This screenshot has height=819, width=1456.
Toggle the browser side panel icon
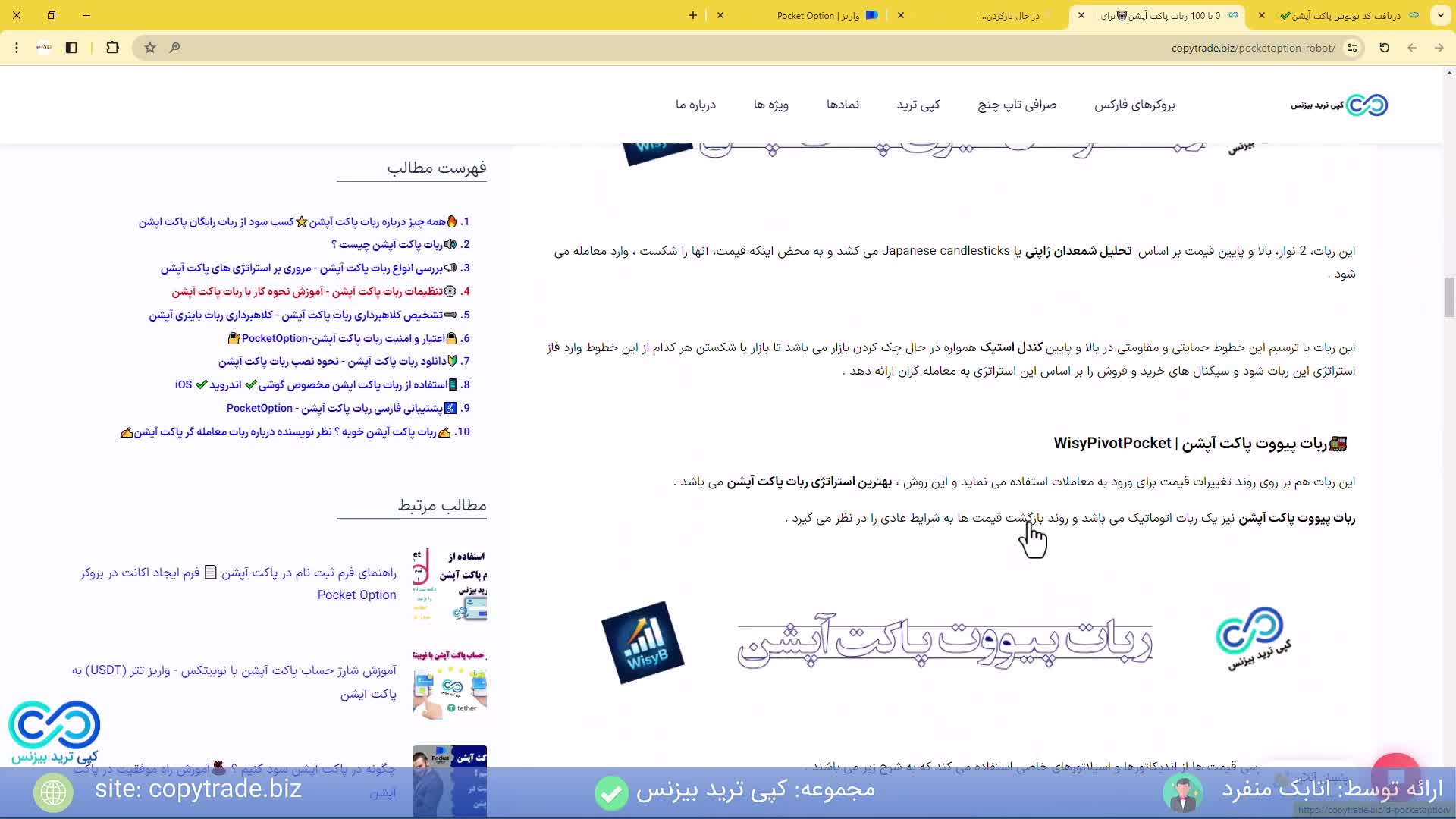pos(71,48)
